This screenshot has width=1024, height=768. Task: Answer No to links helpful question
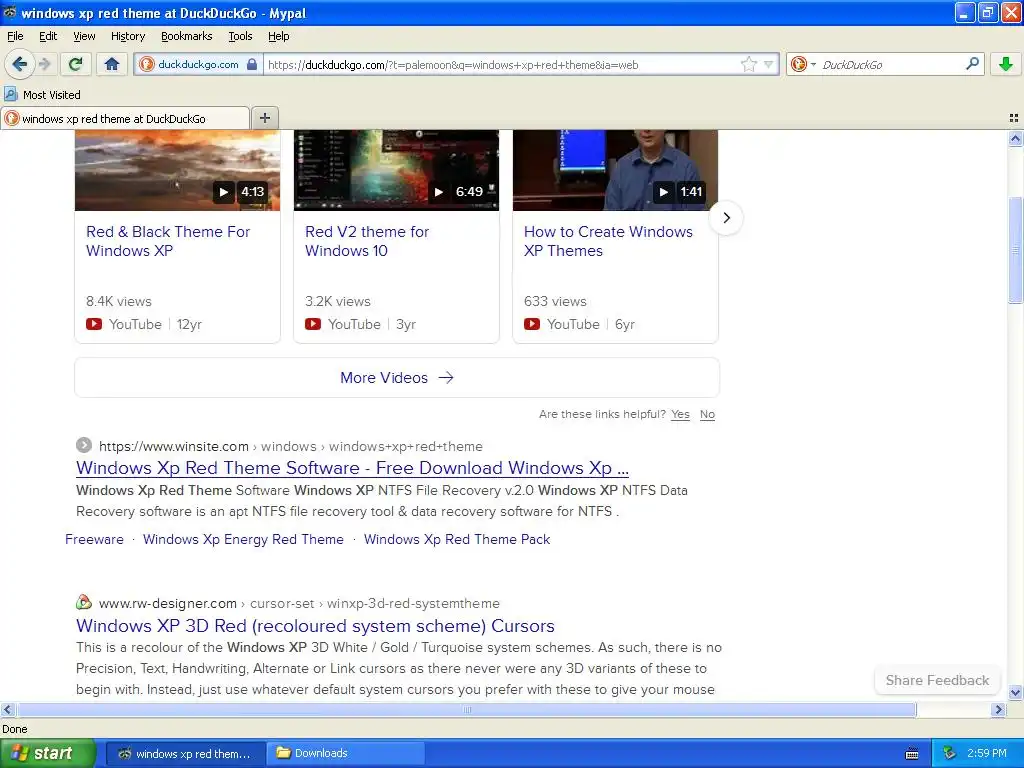707,414
